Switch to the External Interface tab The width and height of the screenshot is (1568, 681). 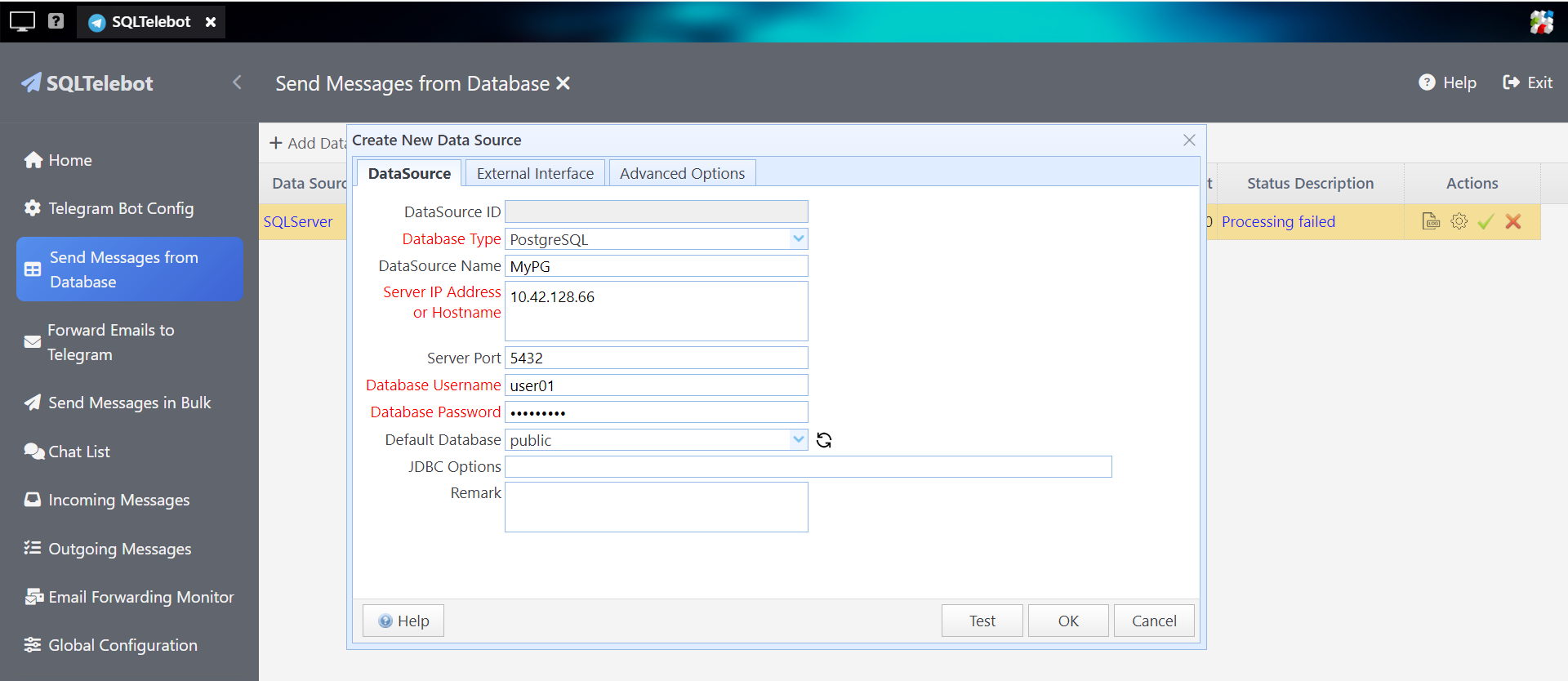click(535, 173)
